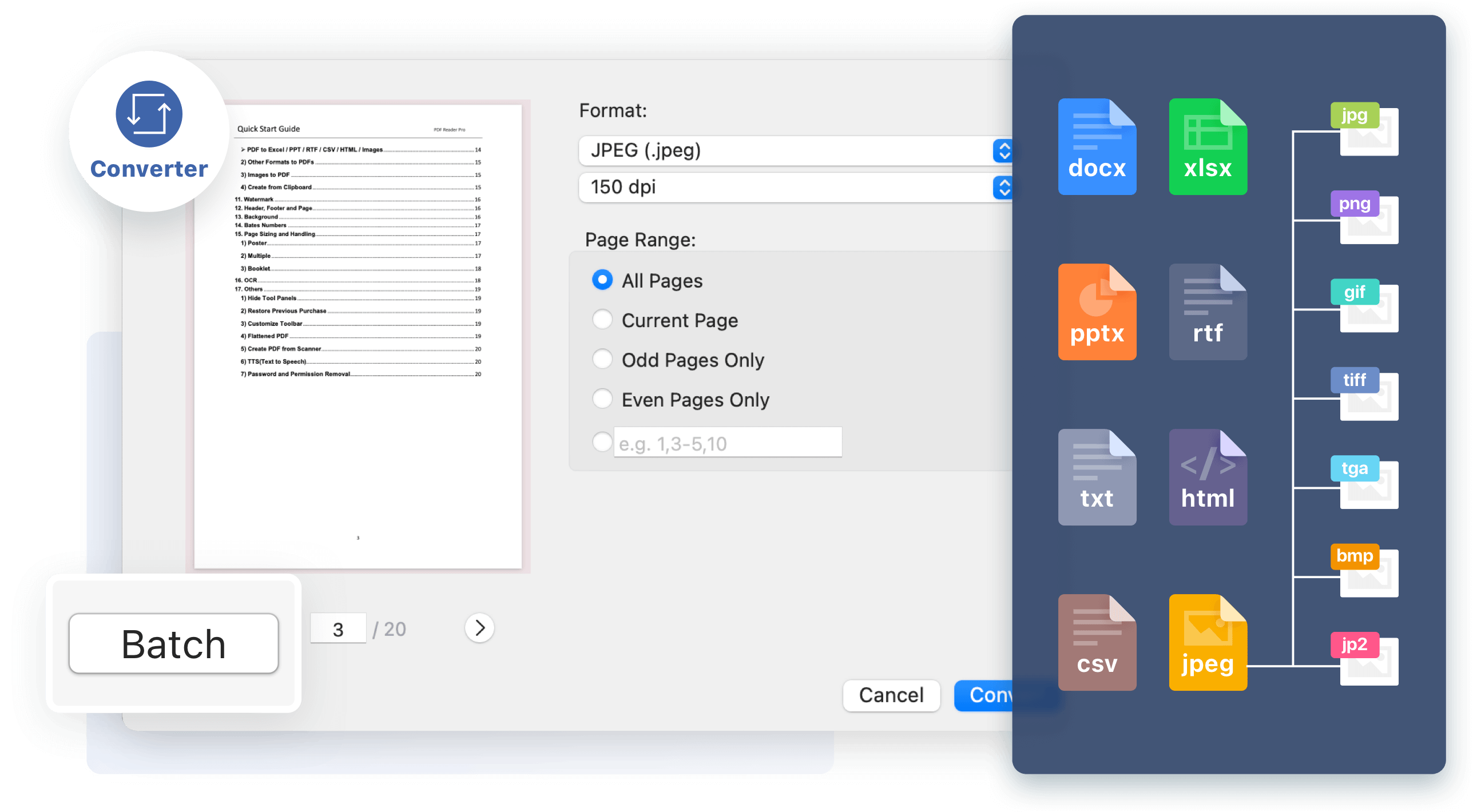Click the Batch button

point(173,643)
